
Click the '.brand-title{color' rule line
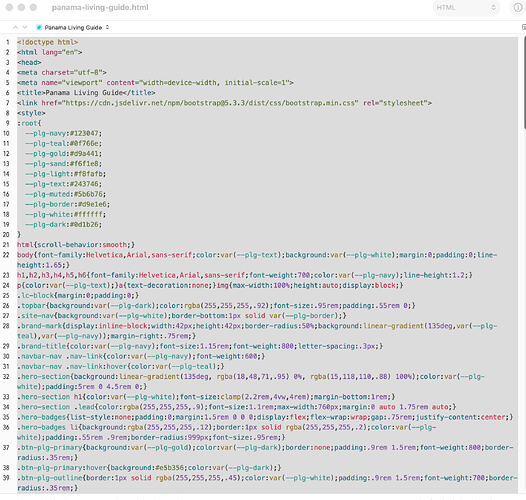[x=200, y=346]
